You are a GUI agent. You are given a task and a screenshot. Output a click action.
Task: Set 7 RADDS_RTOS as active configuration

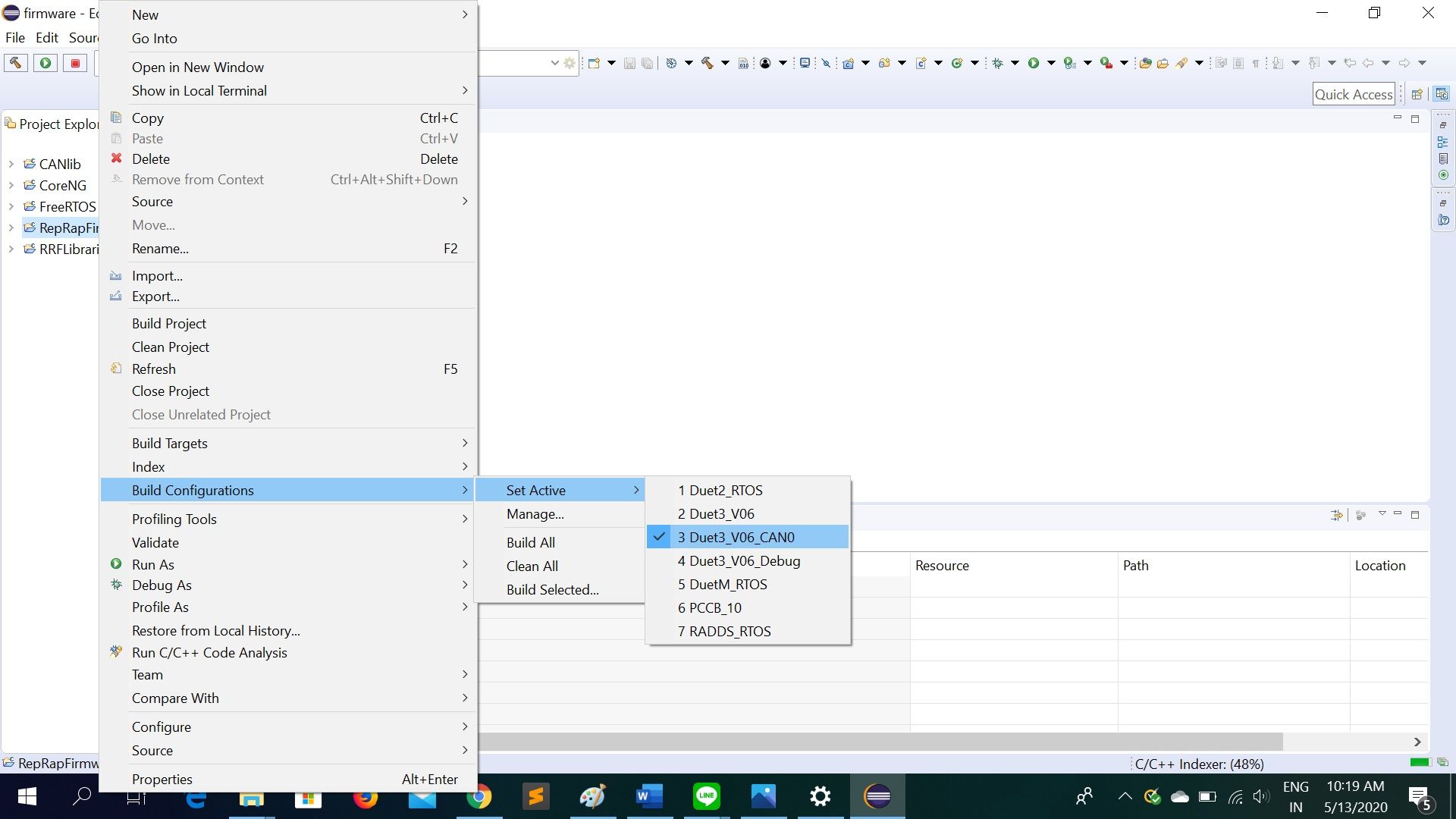[748, 631]
